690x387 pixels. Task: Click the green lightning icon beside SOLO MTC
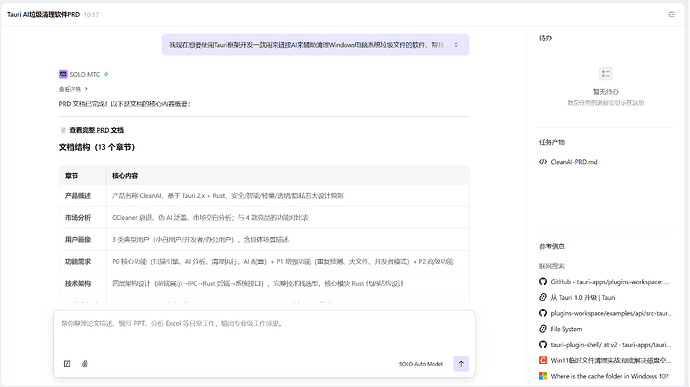106,74
